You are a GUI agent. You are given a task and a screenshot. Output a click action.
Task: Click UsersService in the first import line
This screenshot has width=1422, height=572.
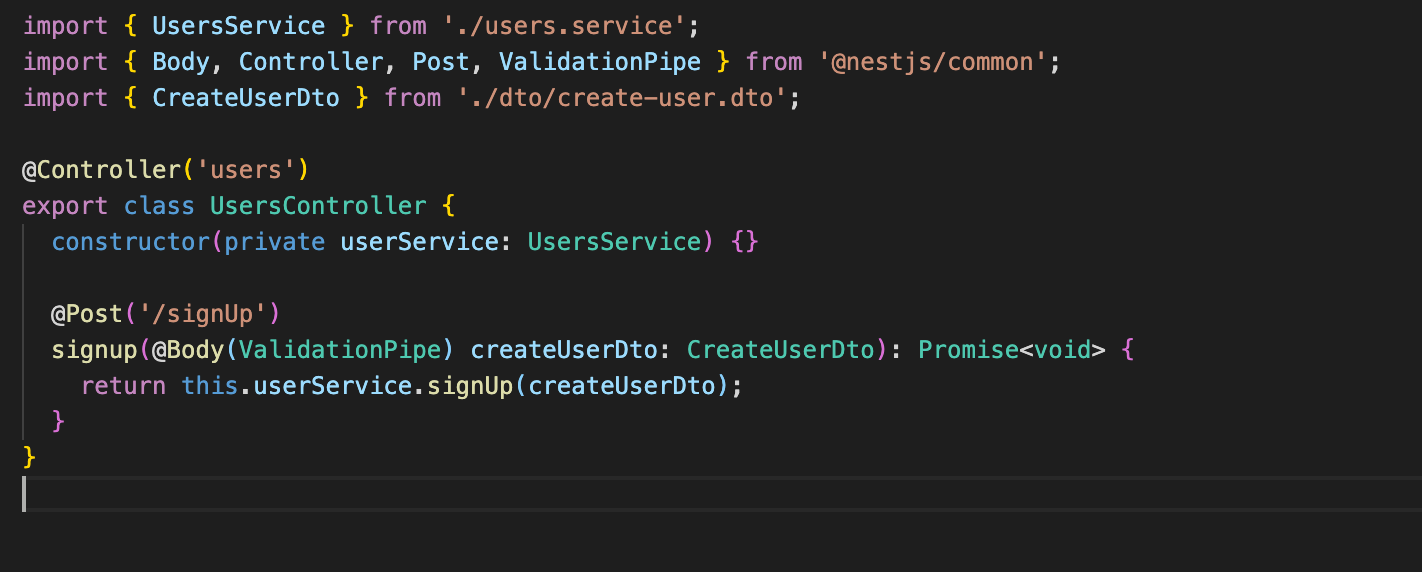point(239,25)
